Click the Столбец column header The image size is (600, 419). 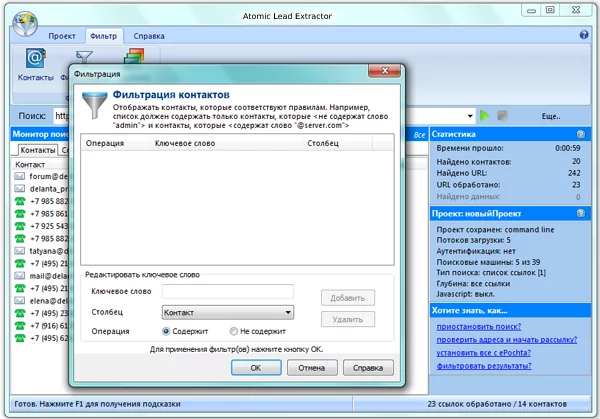(x=337, y=143)
